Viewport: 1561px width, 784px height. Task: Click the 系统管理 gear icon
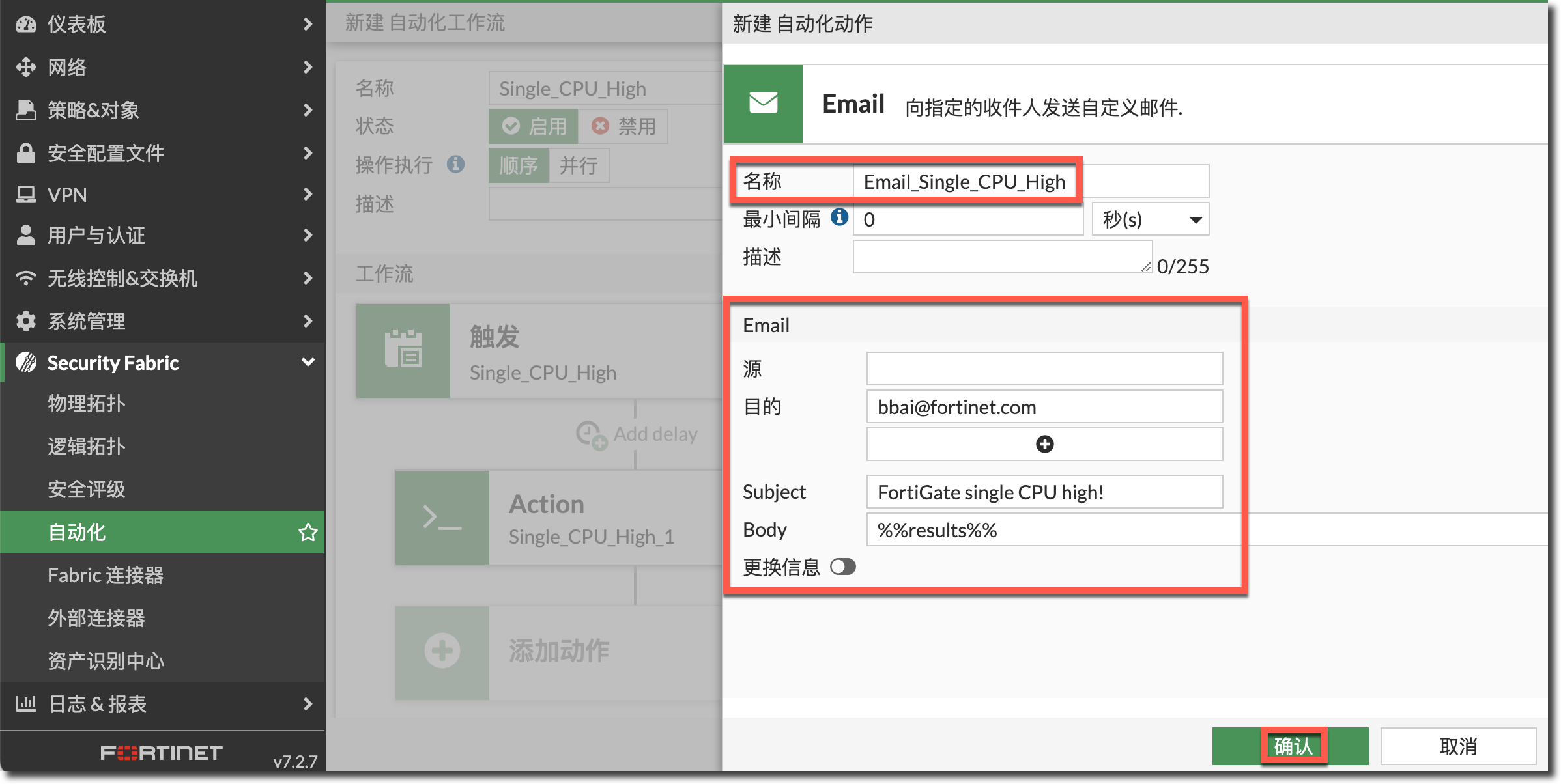point(26,321)
